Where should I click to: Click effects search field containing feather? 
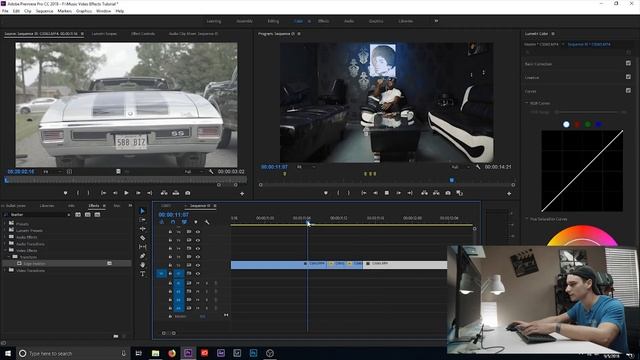(38, 215)
